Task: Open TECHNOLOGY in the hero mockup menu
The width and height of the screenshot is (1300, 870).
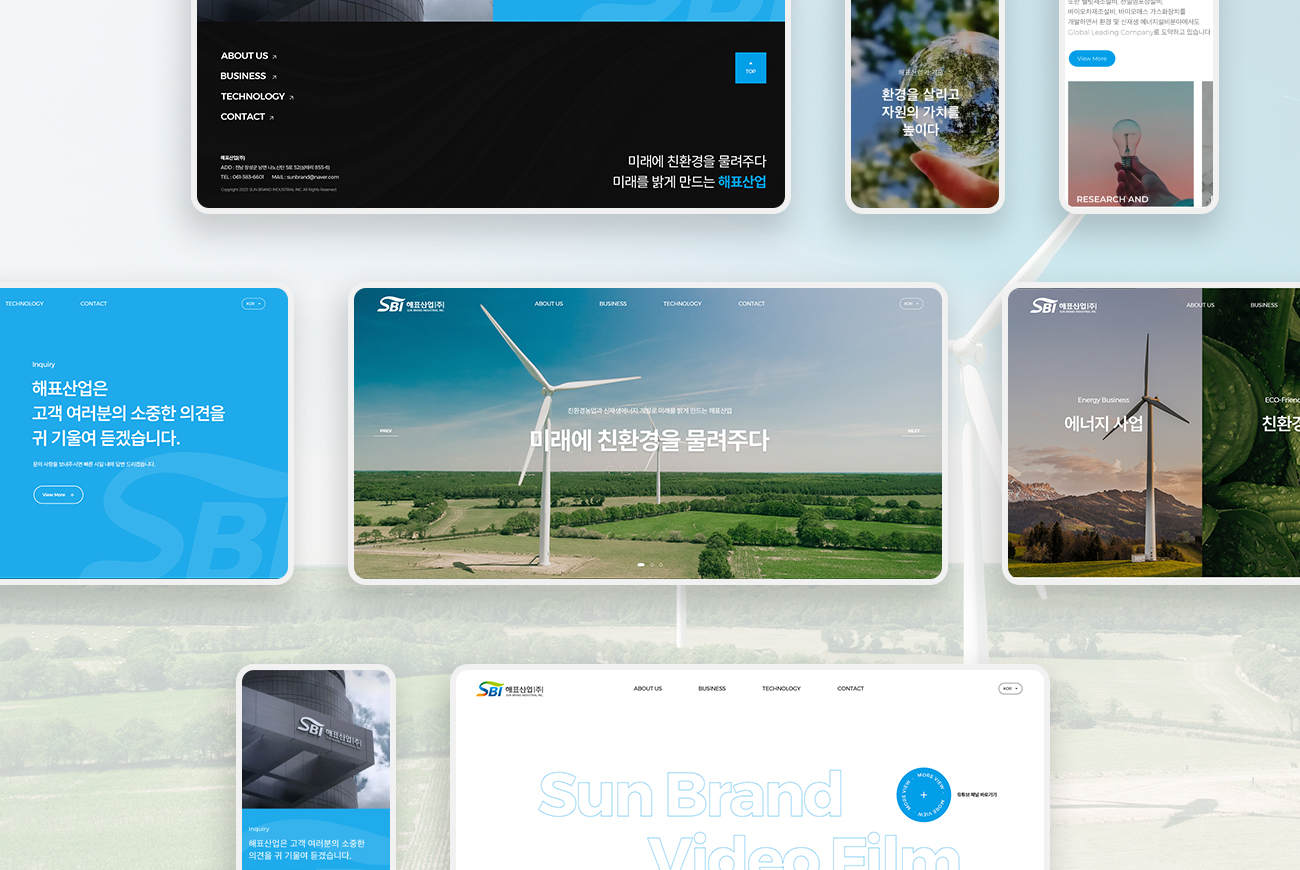Action: (682, 304)
